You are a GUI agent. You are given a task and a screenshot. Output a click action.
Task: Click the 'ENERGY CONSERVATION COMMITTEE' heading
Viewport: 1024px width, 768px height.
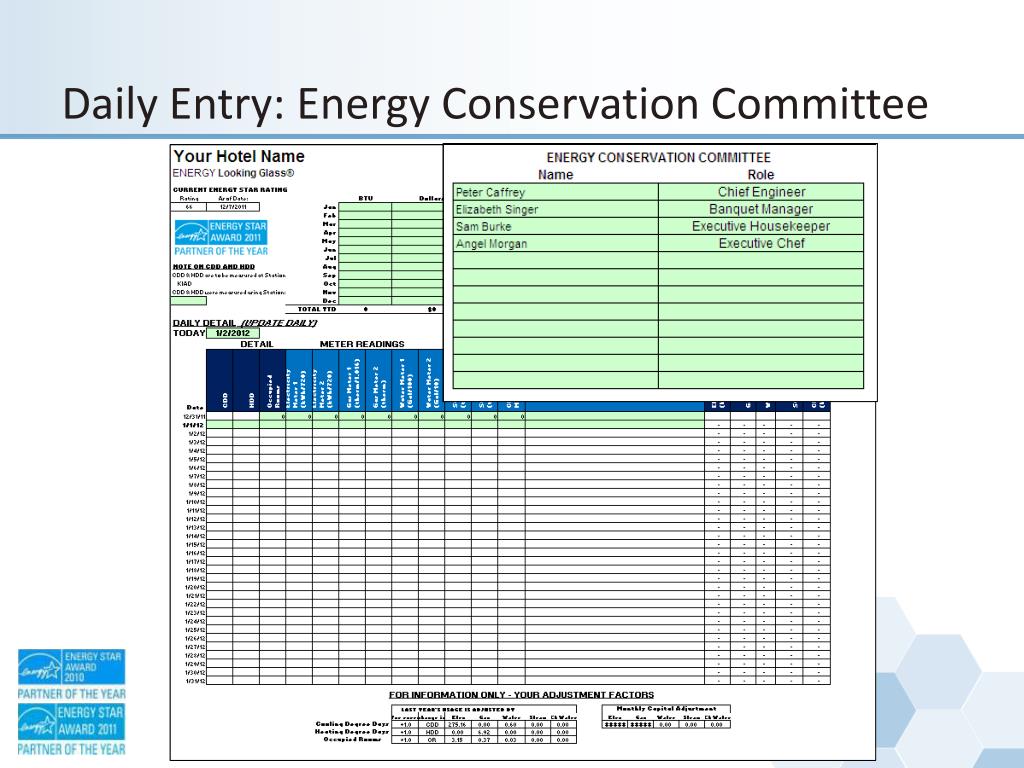658,157
